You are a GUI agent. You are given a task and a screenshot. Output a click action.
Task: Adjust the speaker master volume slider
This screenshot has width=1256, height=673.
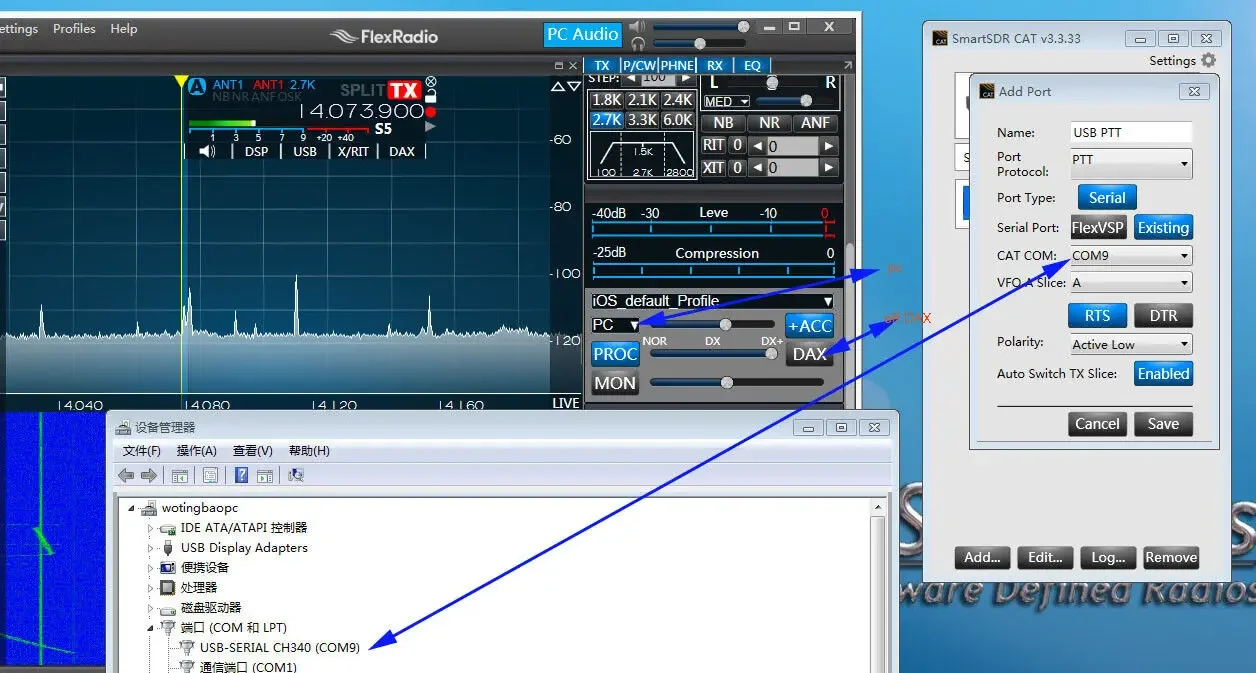coord(700,27)
